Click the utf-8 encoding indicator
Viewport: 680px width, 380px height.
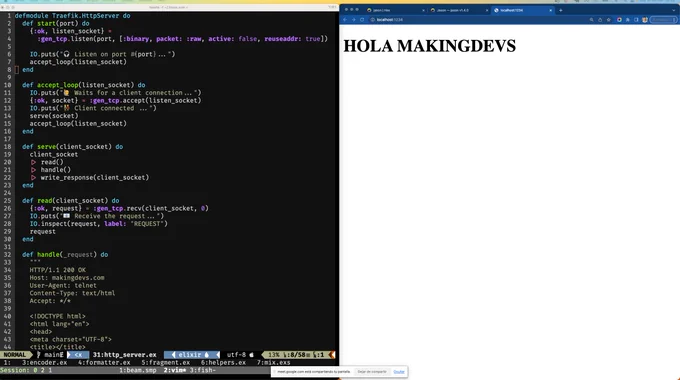(236, 355)
